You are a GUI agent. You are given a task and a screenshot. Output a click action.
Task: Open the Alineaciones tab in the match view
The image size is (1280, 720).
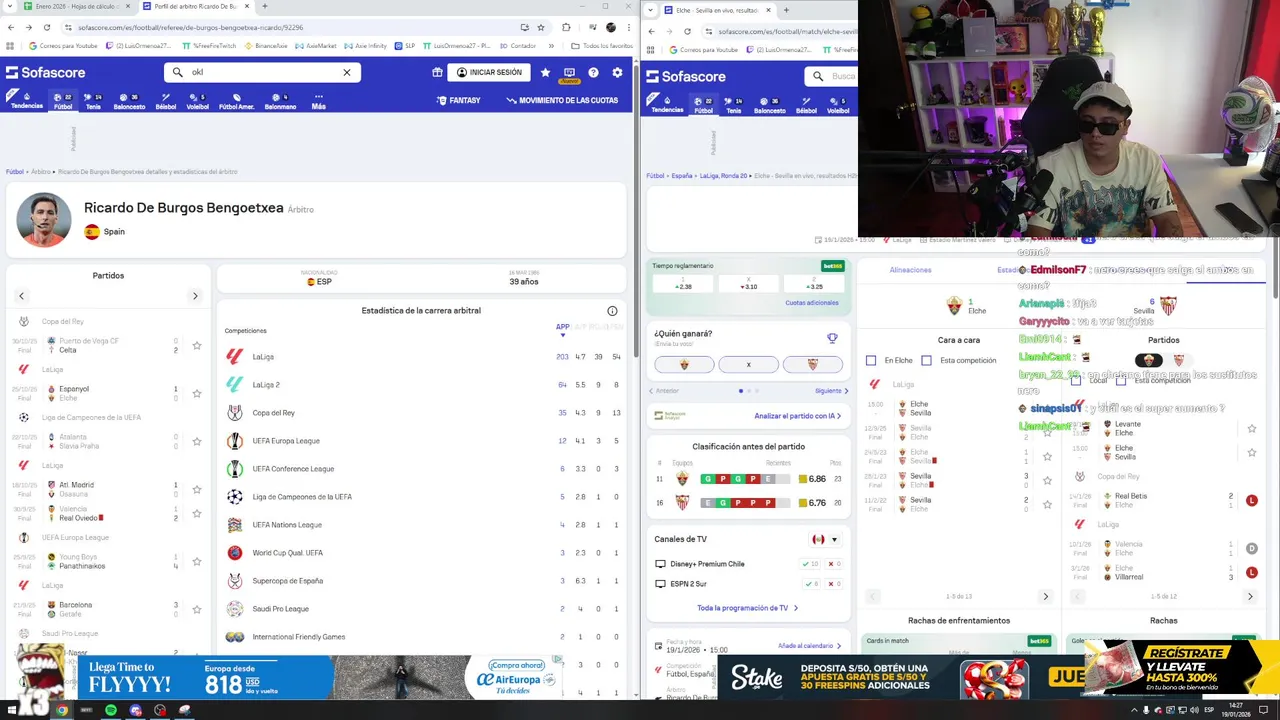(910, 270)
